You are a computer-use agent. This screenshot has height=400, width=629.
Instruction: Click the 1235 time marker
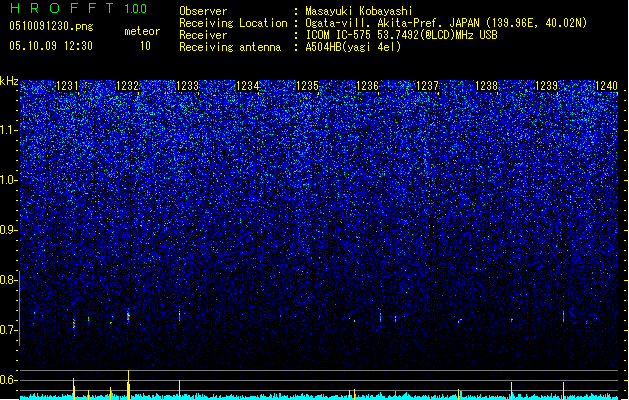point(307,86)
